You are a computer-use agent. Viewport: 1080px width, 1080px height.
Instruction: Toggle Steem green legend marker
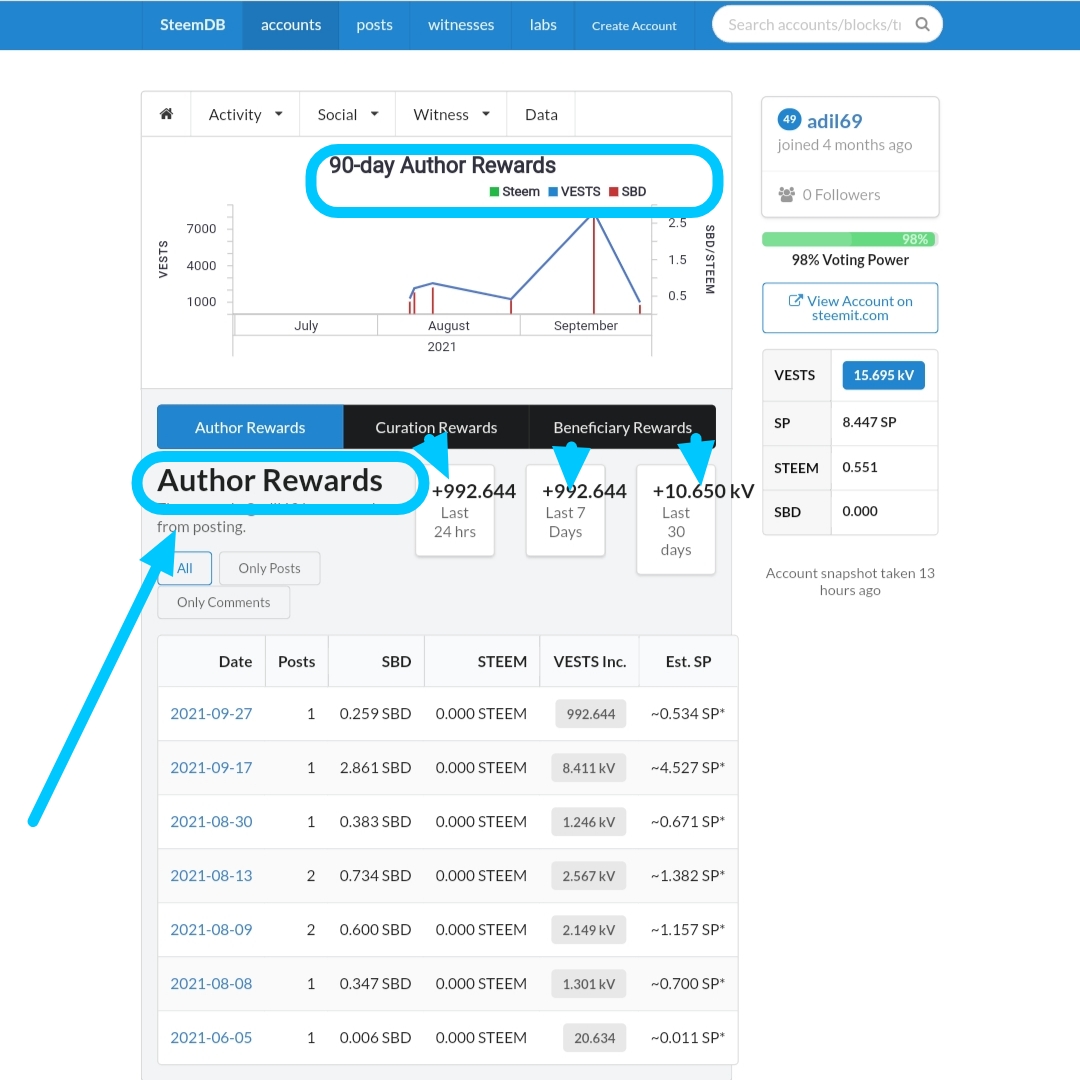(494, 191)
